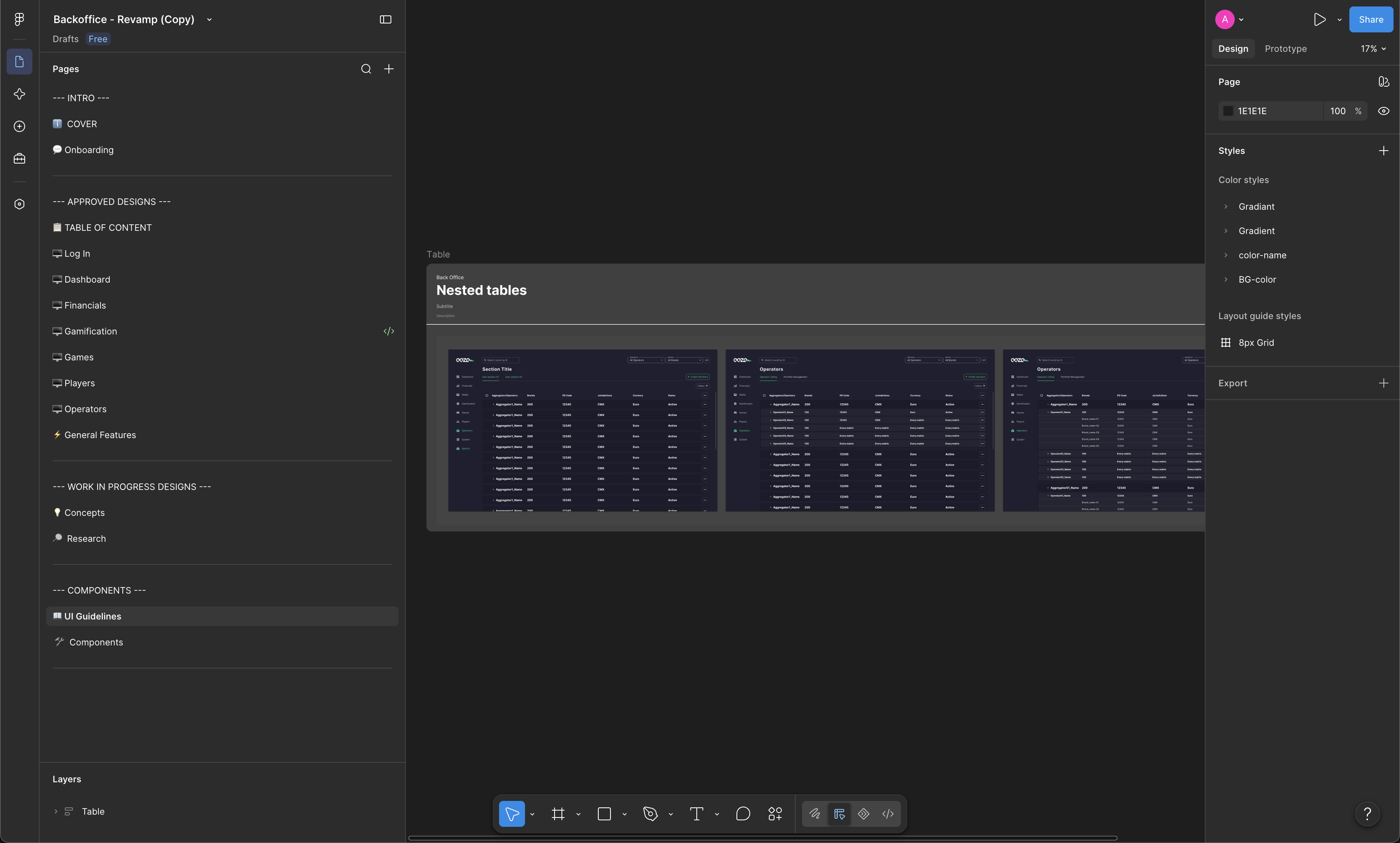The width and height of the screenshot is (1400, 843).
Task: Start the presentation play icon
Action: pos(1319,19)
